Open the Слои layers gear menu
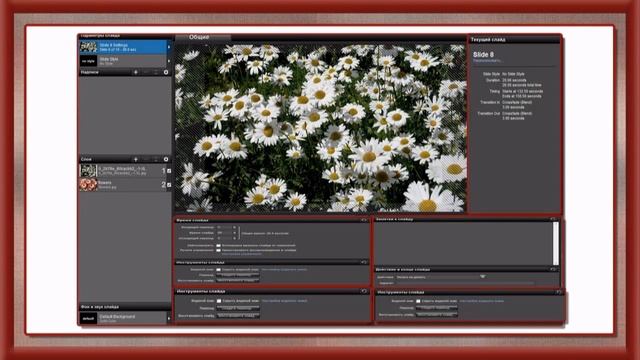Image resolution: width=640 pixels, height=360 pixels. (166, 159)
